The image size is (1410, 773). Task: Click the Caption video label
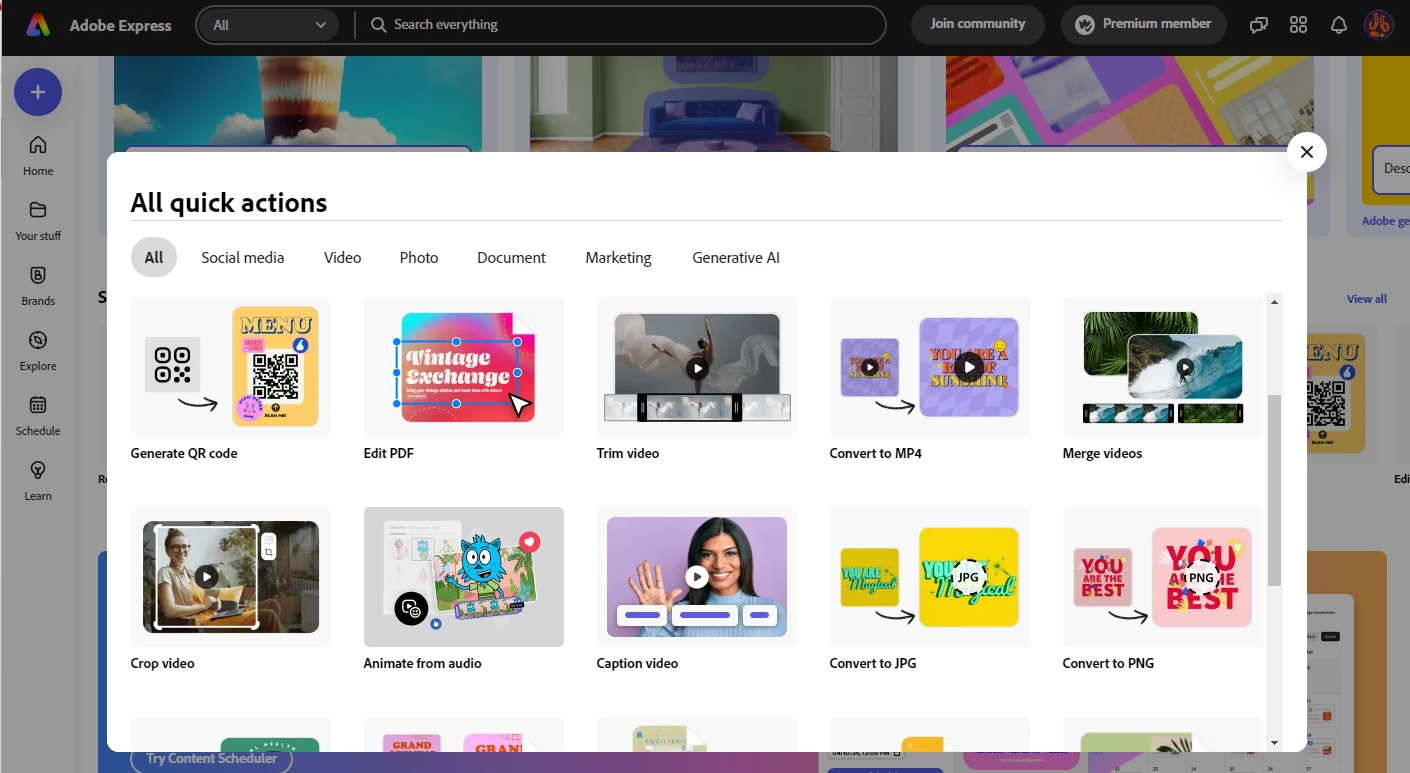pos(638,663)
